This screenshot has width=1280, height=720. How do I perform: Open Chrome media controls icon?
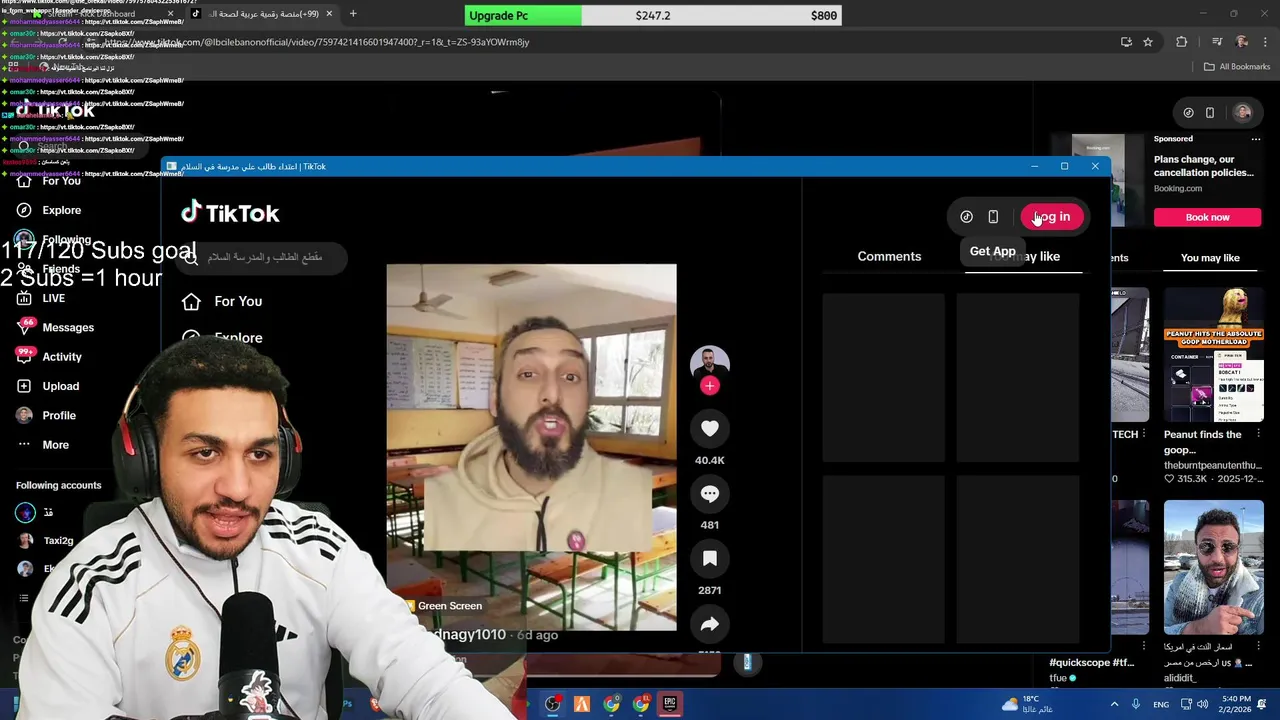coord(1216,42)
